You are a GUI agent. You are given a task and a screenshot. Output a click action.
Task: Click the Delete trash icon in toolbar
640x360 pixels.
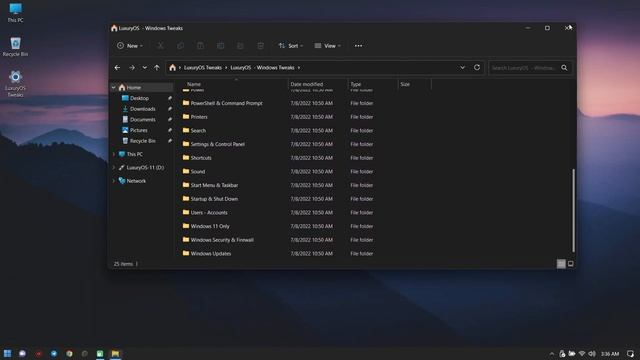[260, 46]
